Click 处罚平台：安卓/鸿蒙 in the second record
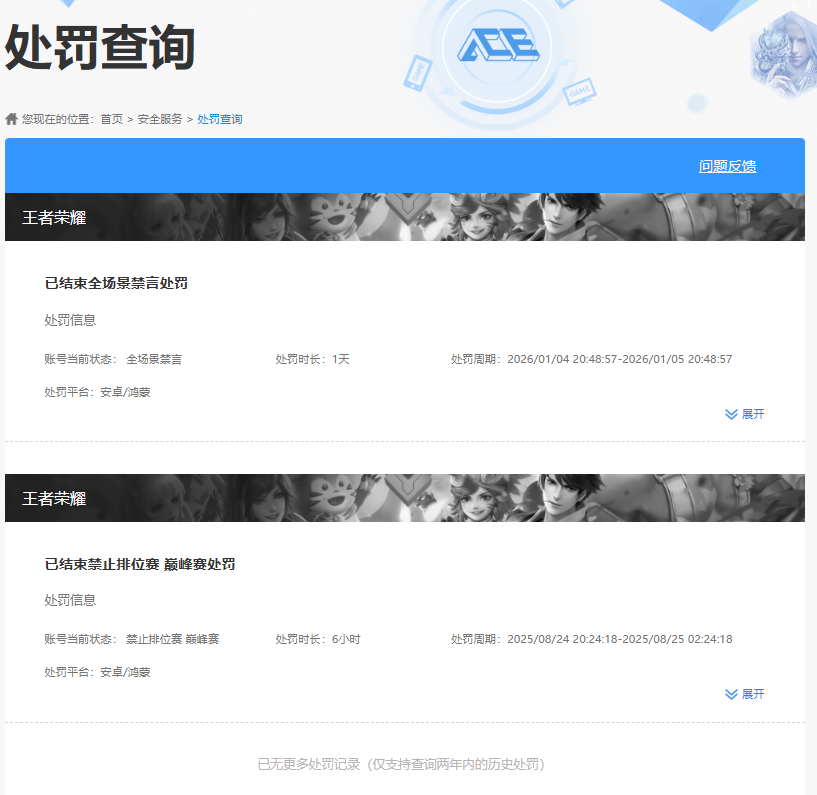This screenshot has width=817, height=795. coord(97,672)
